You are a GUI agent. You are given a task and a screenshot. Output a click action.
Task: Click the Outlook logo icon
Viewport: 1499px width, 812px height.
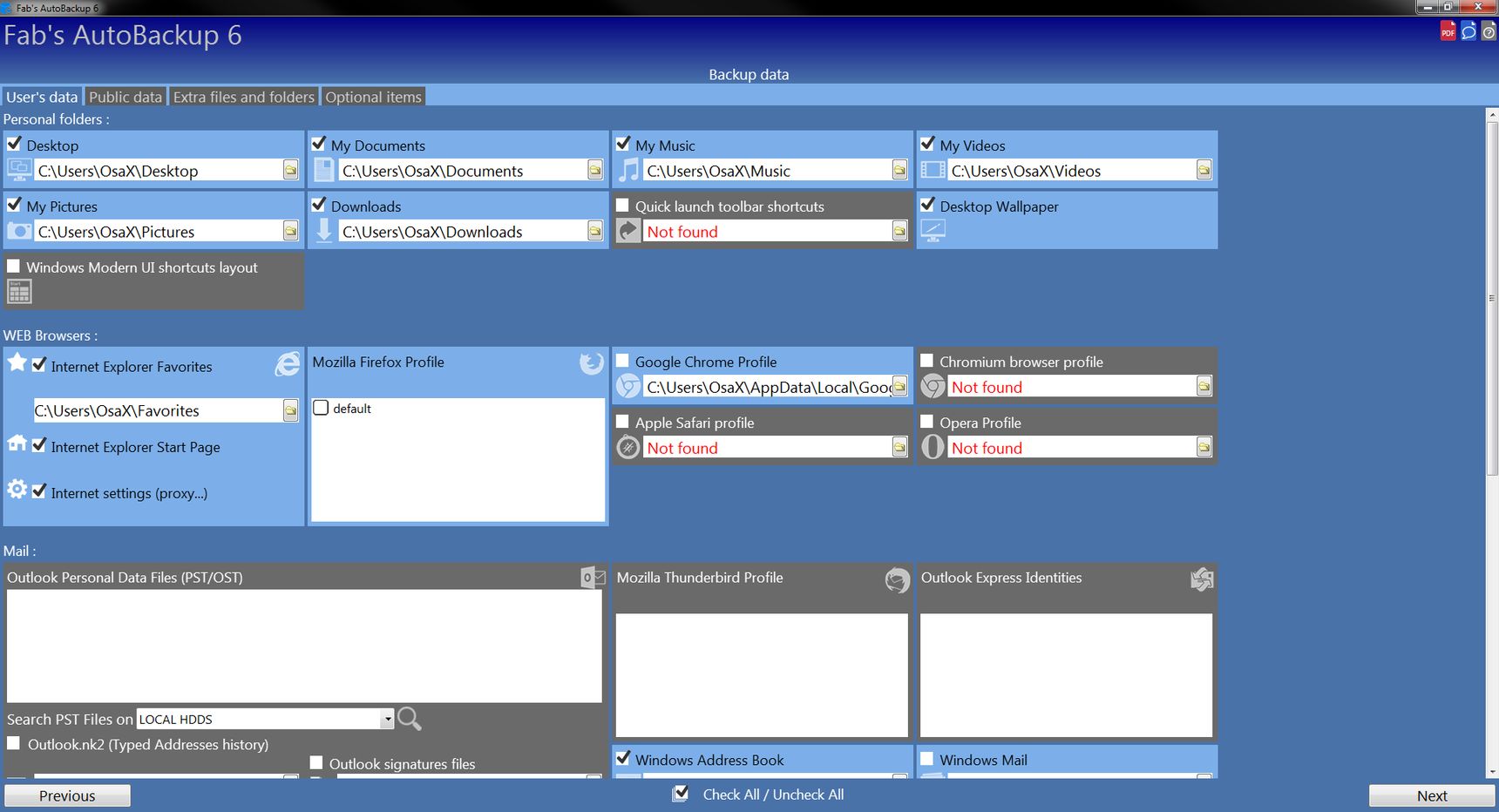tap(592, 577)
